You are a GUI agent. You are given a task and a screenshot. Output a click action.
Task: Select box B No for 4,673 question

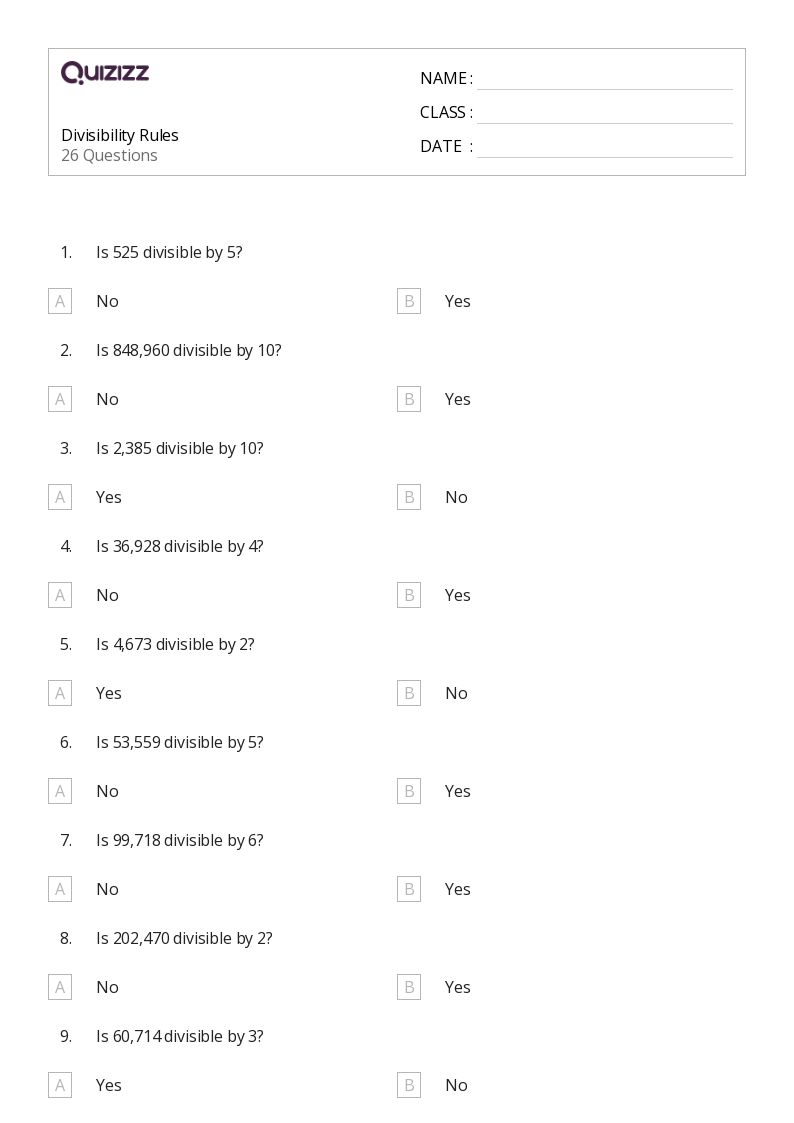pyautogui.click(x=409, y=693)
